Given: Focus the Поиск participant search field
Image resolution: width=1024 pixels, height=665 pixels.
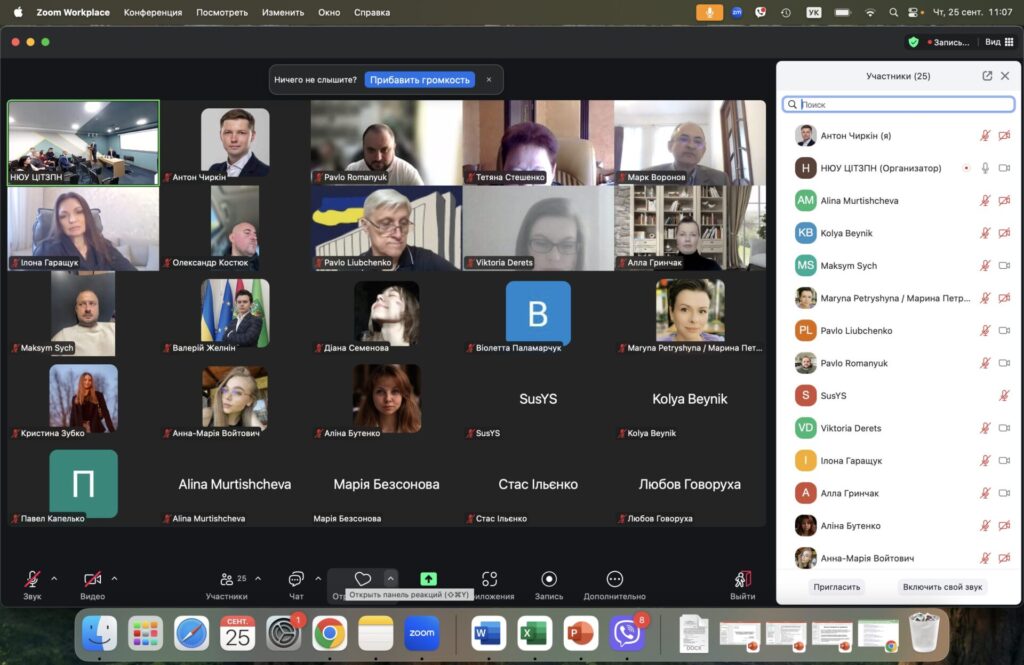Looking at the screenshot, I should (899, 105).
